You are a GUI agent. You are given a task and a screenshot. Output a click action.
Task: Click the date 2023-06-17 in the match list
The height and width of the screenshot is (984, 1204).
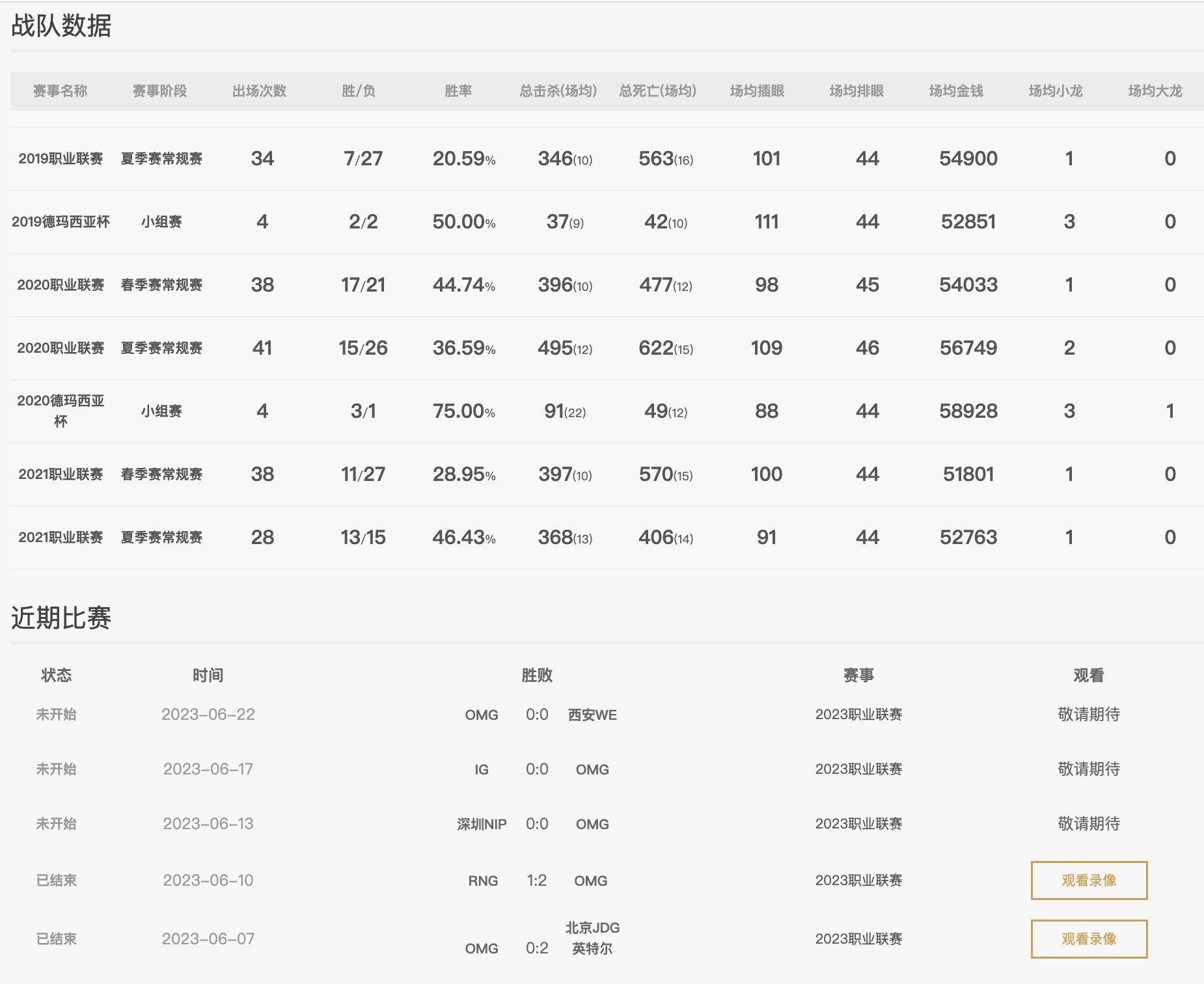coord(209,769)
